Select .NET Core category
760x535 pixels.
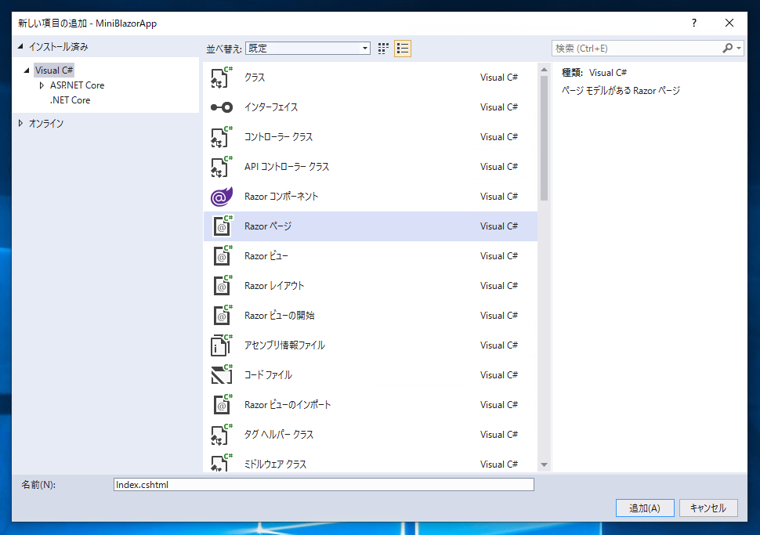click(70, 100)
